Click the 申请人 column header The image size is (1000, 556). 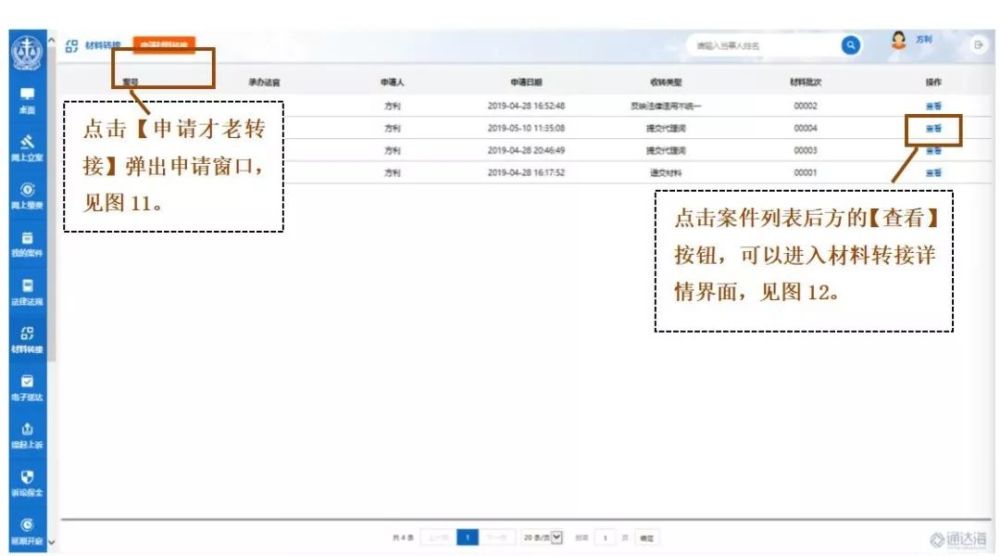click(392, 82)
